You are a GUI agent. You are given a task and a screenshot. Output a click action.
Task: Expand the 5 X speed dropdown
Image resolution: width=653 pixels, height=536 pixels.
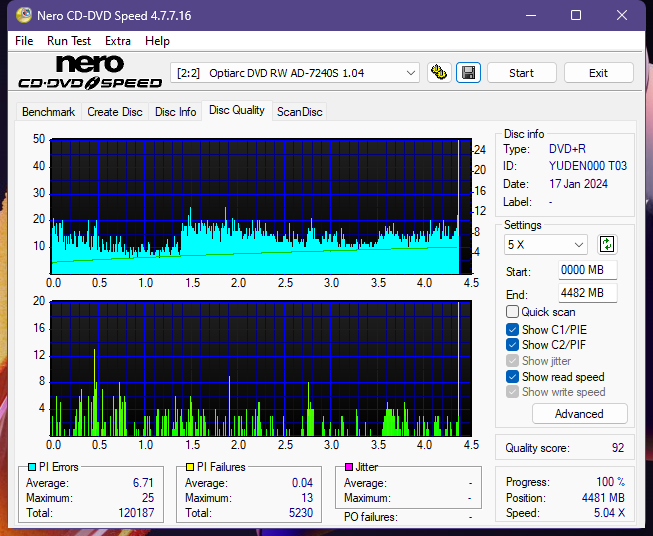(546, 244)
